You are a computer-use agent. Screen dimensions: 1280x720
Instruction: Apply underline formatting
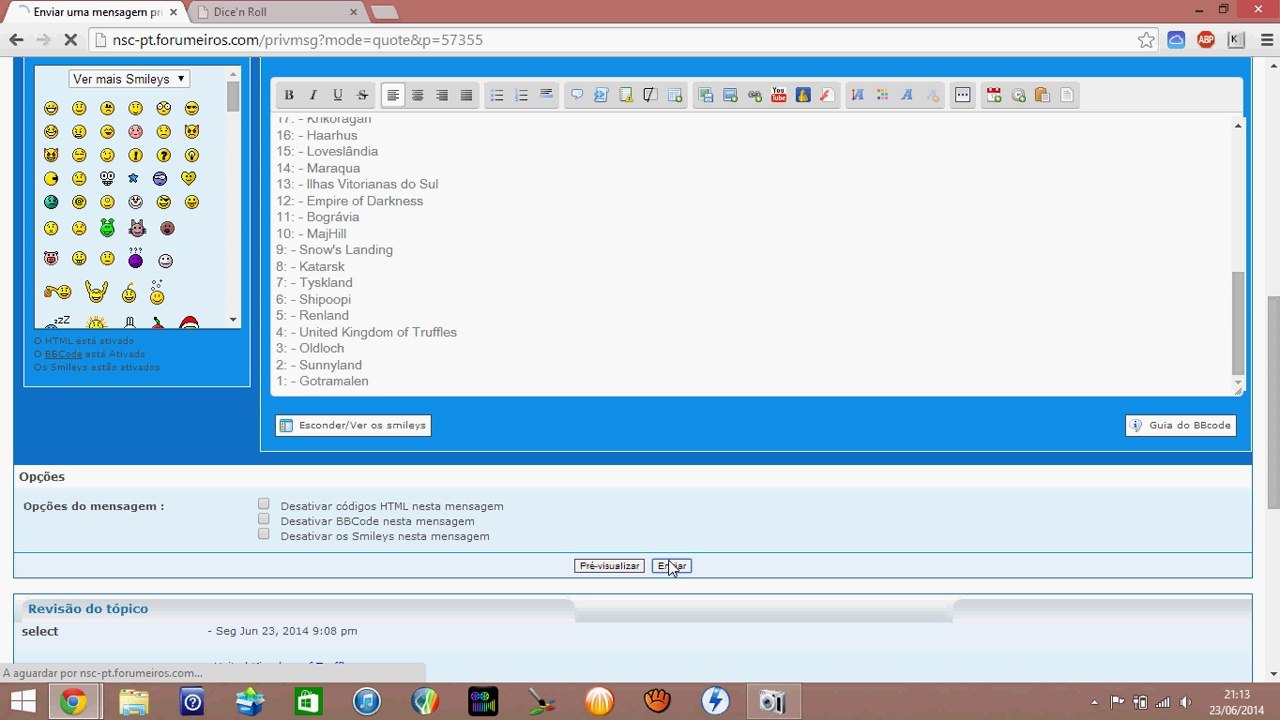(x=338, y=95)
